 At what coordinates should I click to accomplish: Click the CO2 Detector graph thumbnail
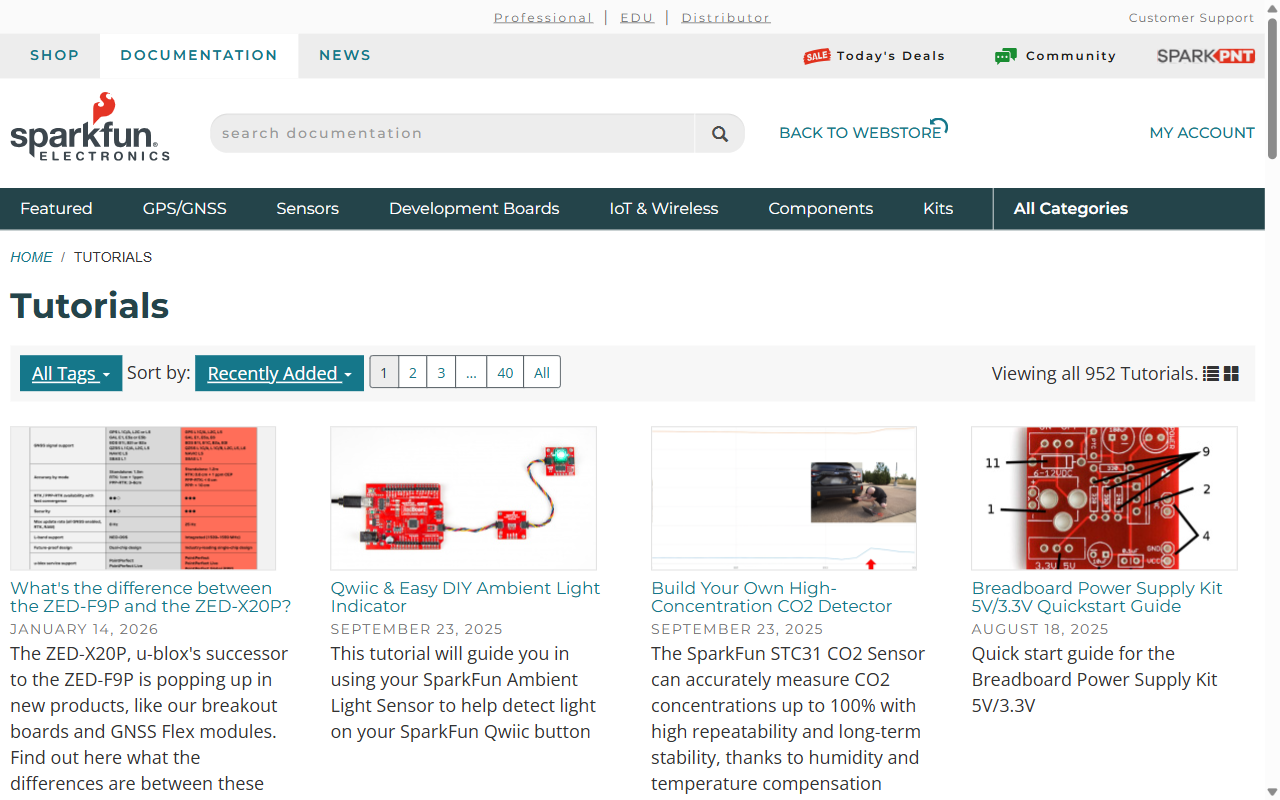[x=784, y=498]
